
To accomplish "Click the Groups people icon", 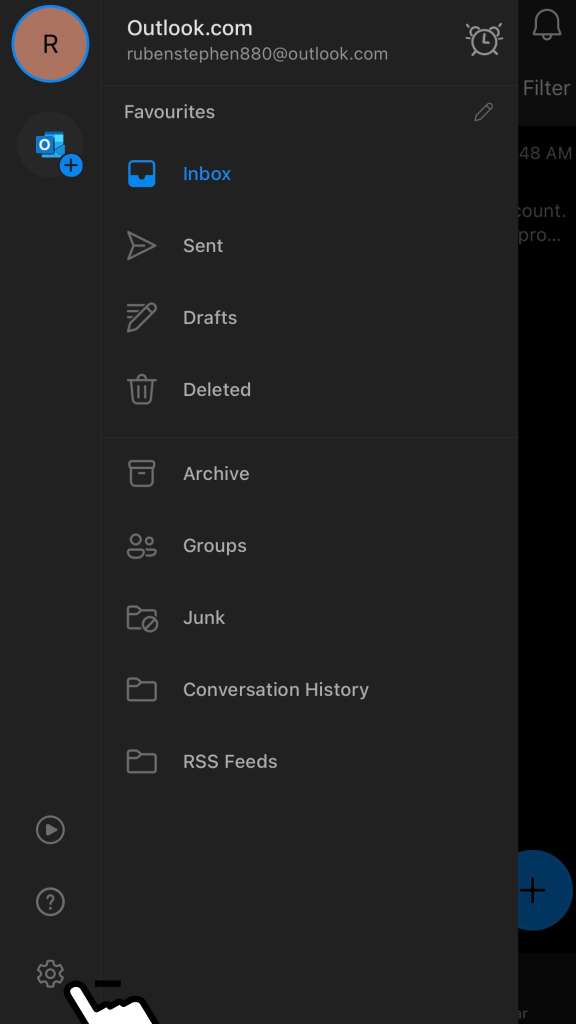I will pyautogui.click(x=142, y=546).
